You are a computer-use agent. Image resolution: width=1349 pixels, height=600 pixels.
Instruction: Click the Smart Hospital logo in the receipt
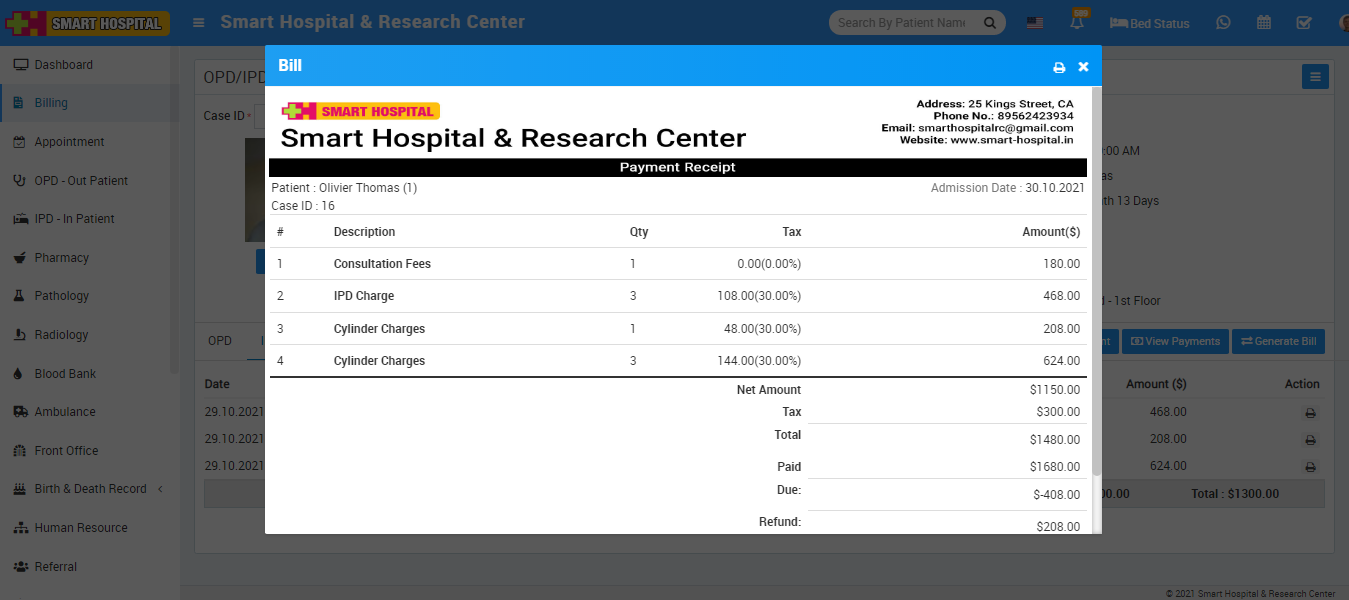[360, 111]
